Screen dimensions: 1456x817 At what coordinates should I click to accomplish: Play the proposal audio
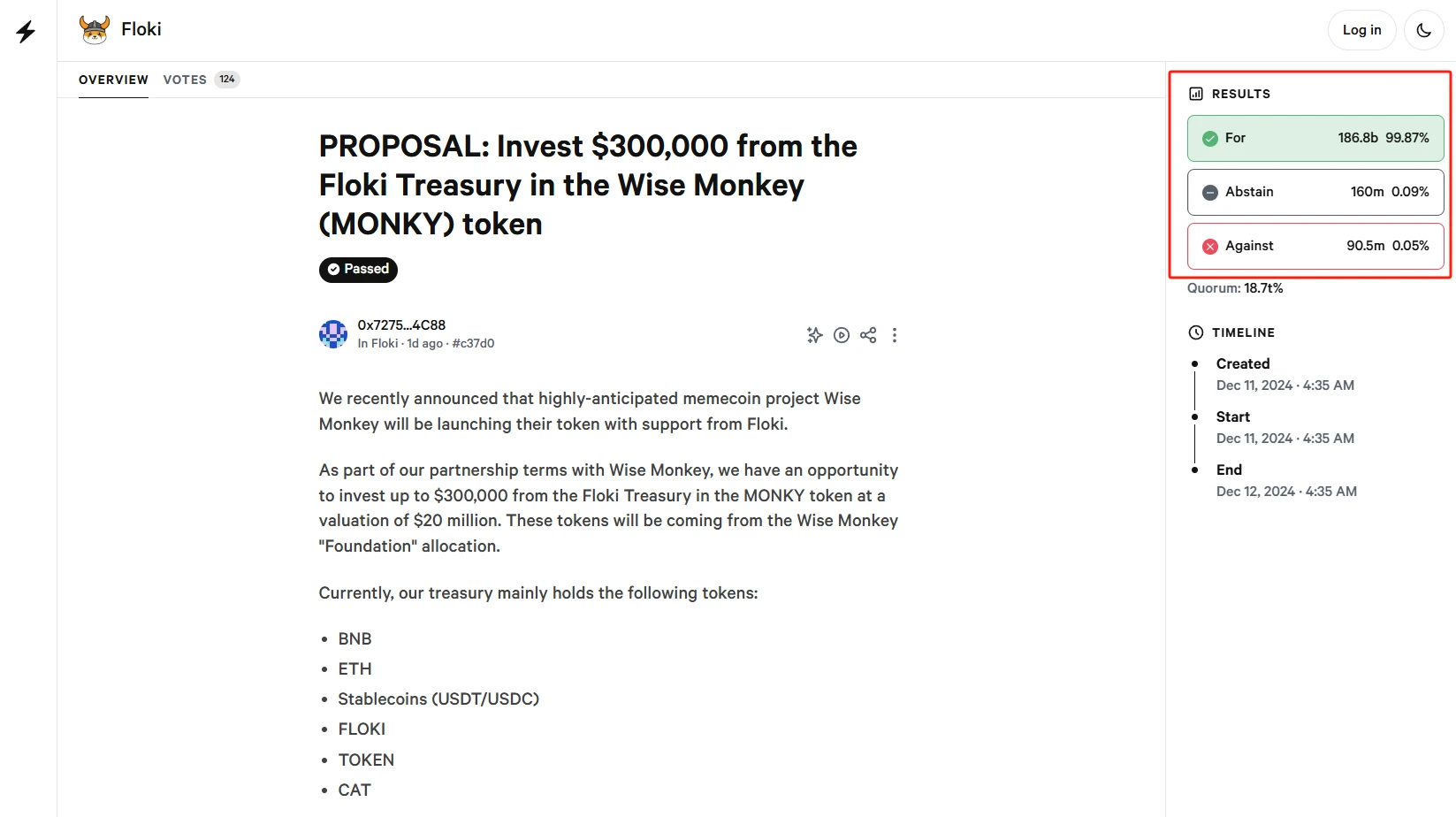(x=842, y=335)
